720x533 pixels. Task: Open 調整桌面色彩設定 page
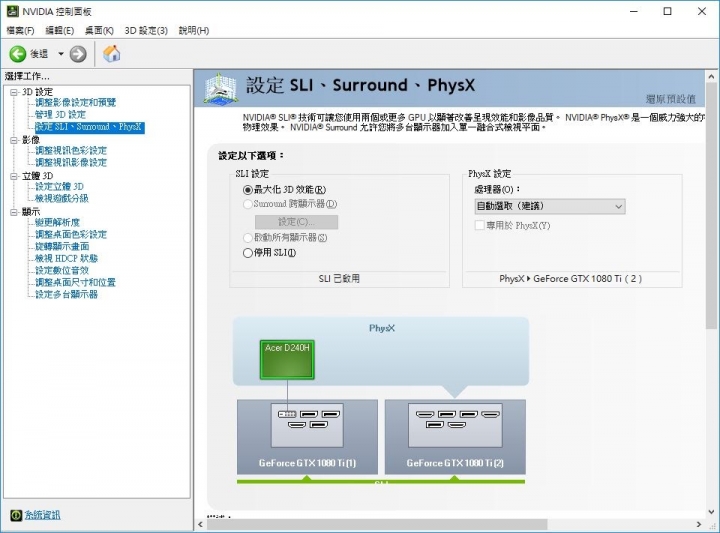[71, 234]
